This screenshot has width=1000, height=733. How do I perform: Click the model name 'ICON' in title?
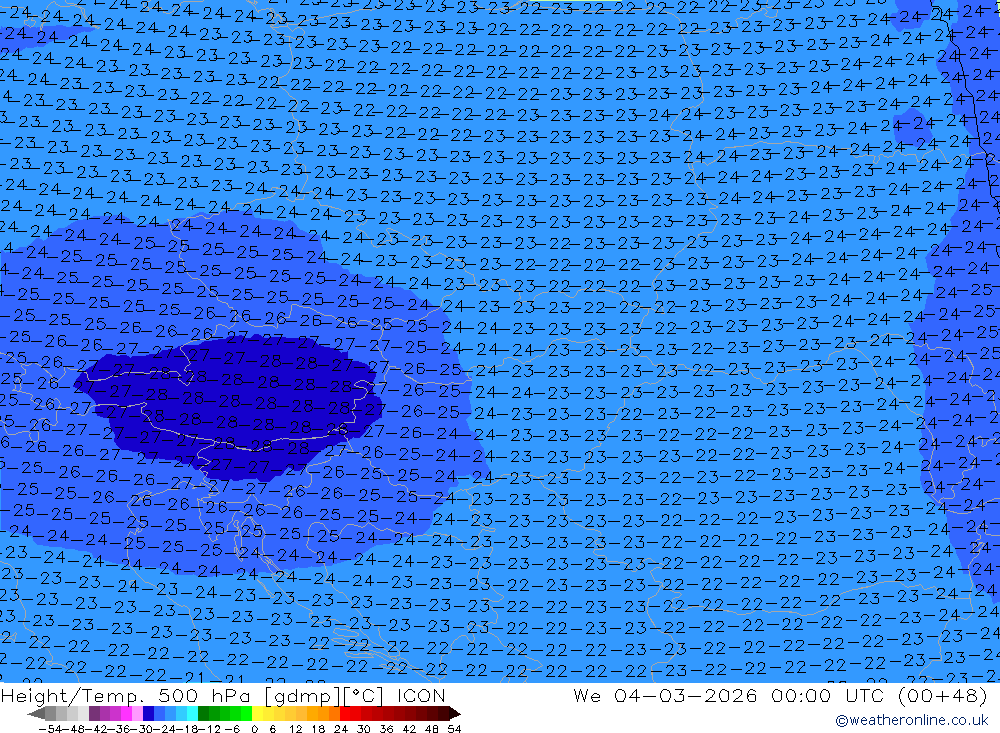421,695
